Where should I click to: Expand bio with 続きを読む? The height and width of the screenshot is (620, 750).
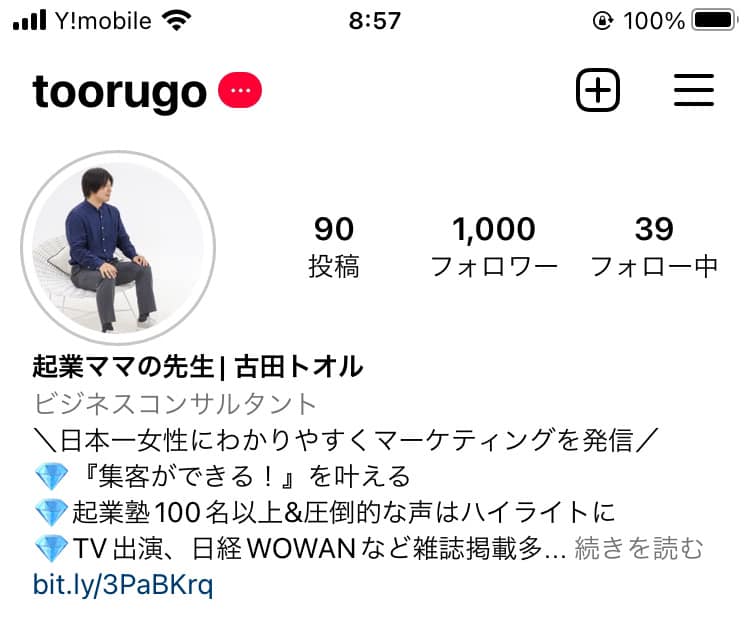pyautogui.click(x=639, y=548)
